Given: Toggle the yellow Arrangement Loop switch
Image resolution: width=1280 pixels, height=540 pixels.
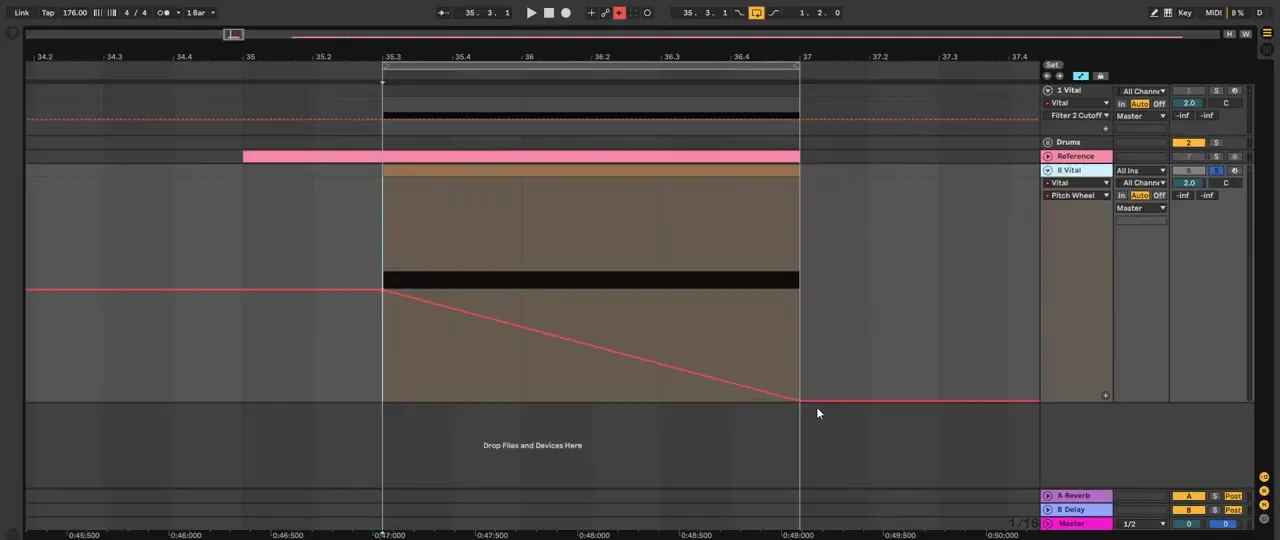Looking at the screenshot, I should (x=756, y=13).
